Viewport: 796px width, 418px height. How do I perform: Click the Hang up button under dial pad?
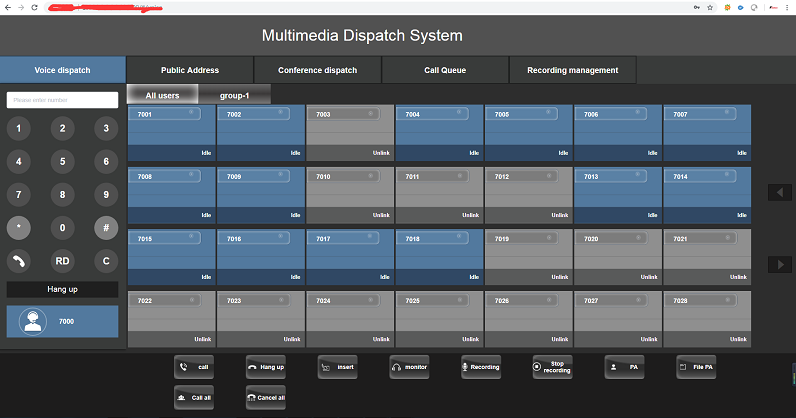click(x=63, y=289)
